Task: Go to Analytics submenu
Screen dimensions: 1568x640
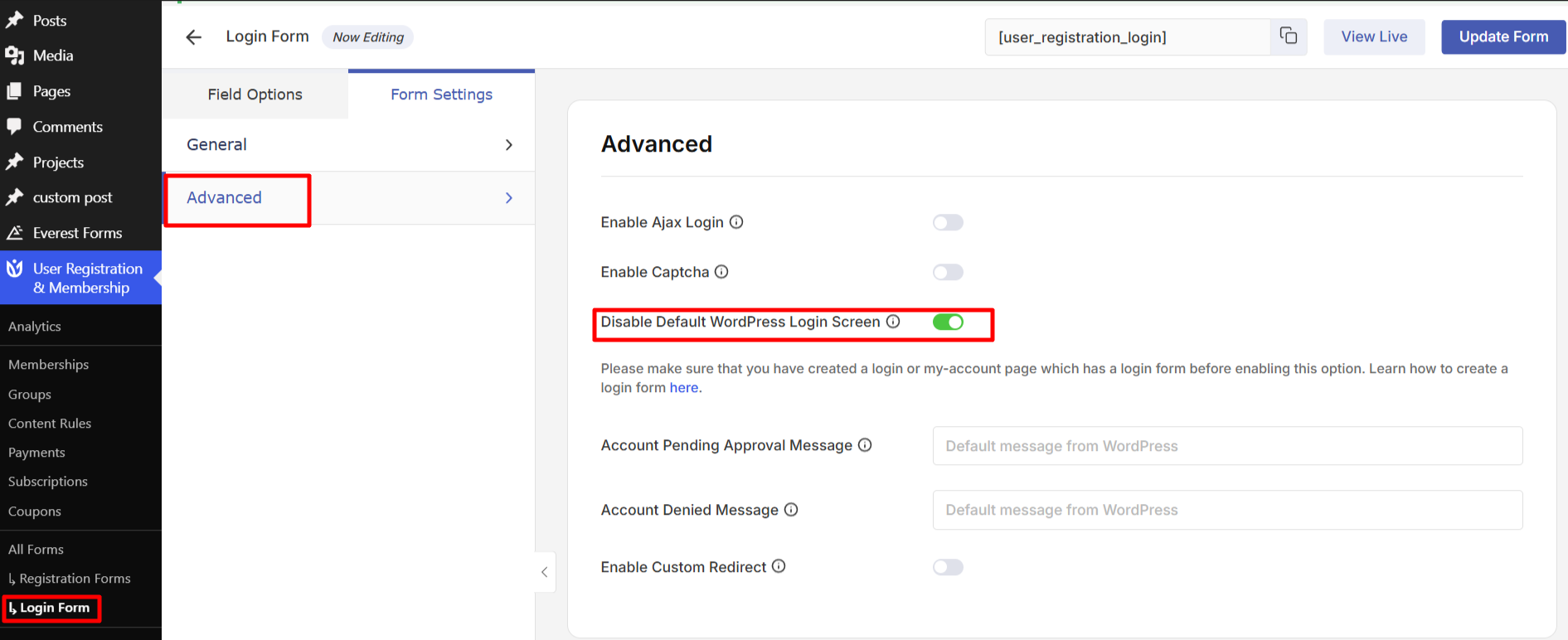Action: (35, 327)
